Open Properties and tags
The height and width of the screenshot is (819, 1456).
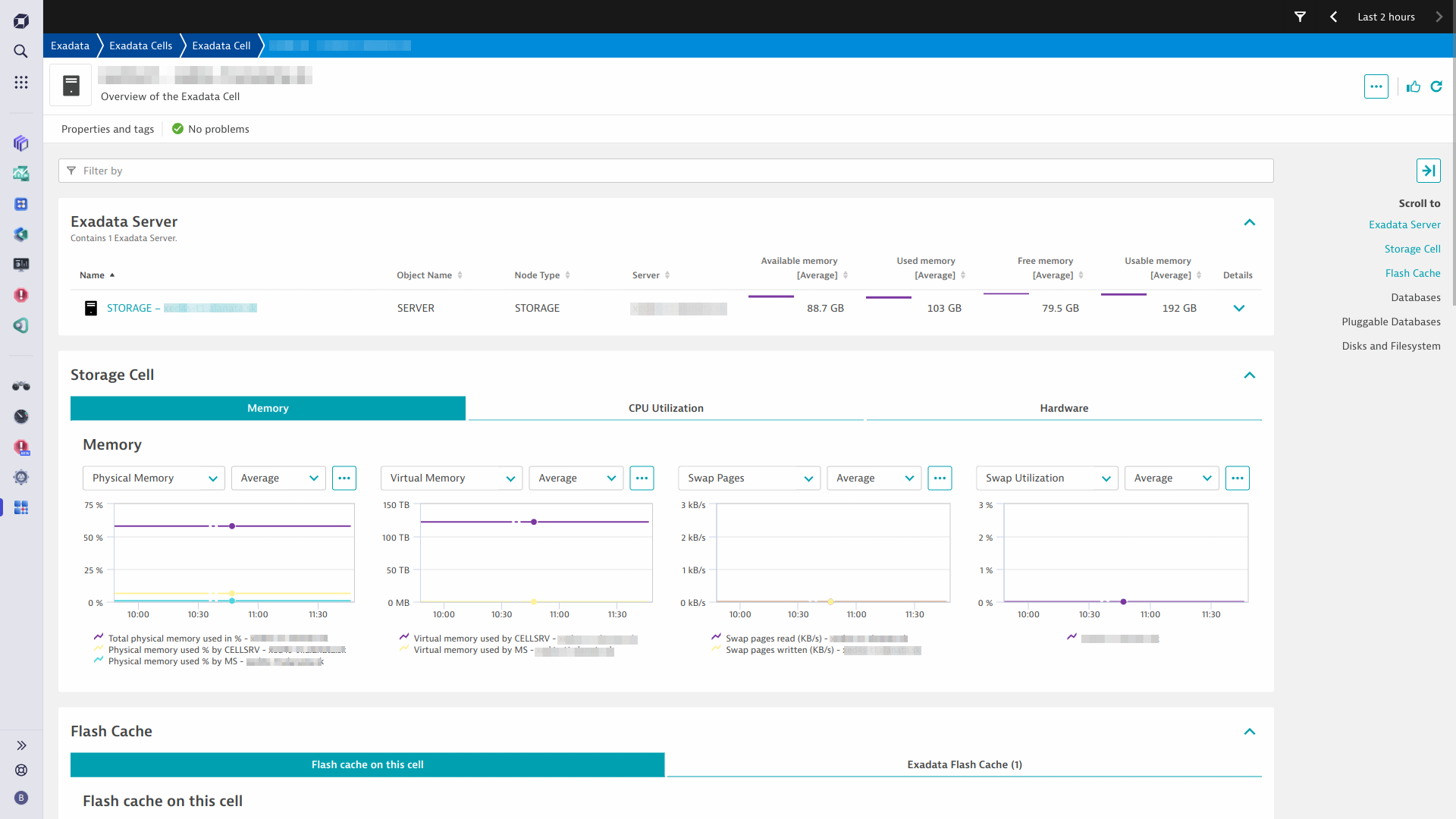[107, 129]
